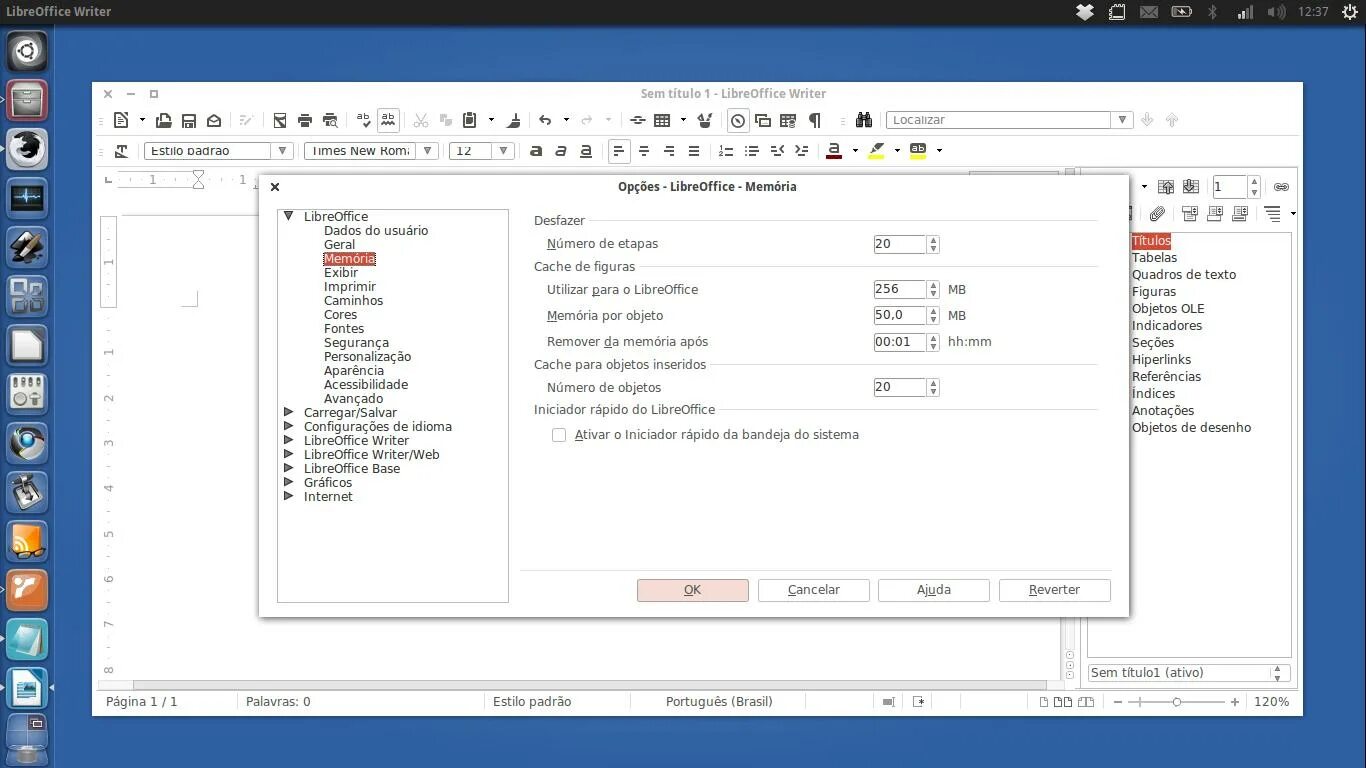Click the Bold formatting icon
This screenshot has width=1366, height=768.
click(536, 151)
